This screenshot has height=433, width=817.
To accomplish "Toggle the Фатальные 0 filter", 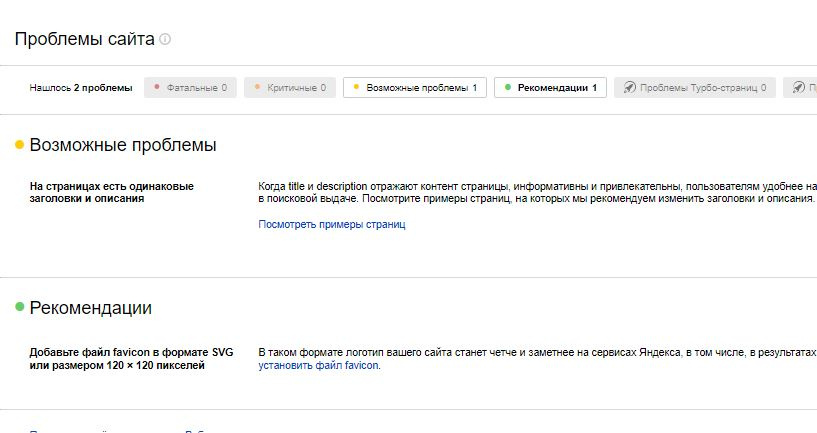I will point(189,88).
